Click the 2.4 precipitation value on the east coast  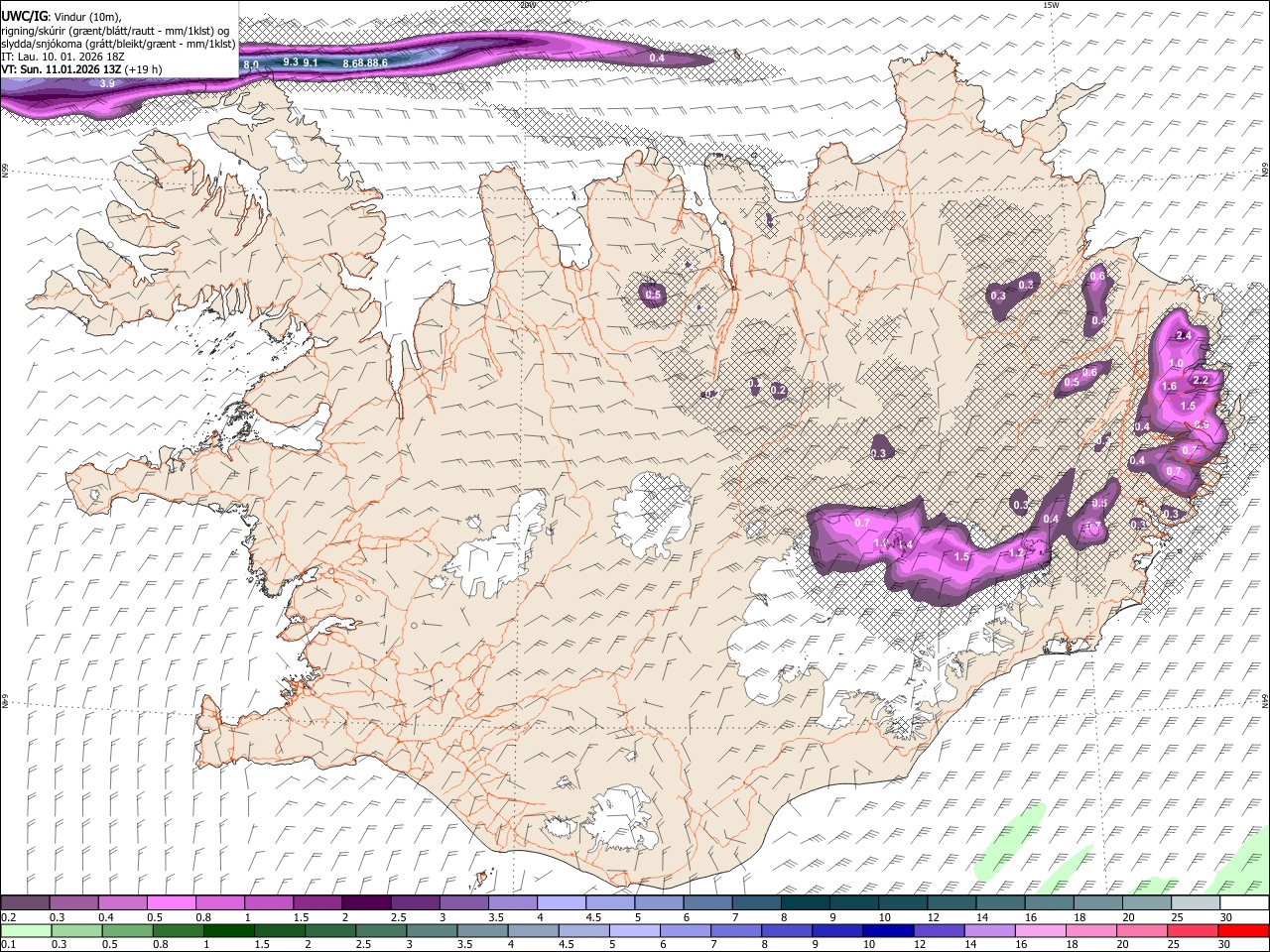click(1182, 336)
